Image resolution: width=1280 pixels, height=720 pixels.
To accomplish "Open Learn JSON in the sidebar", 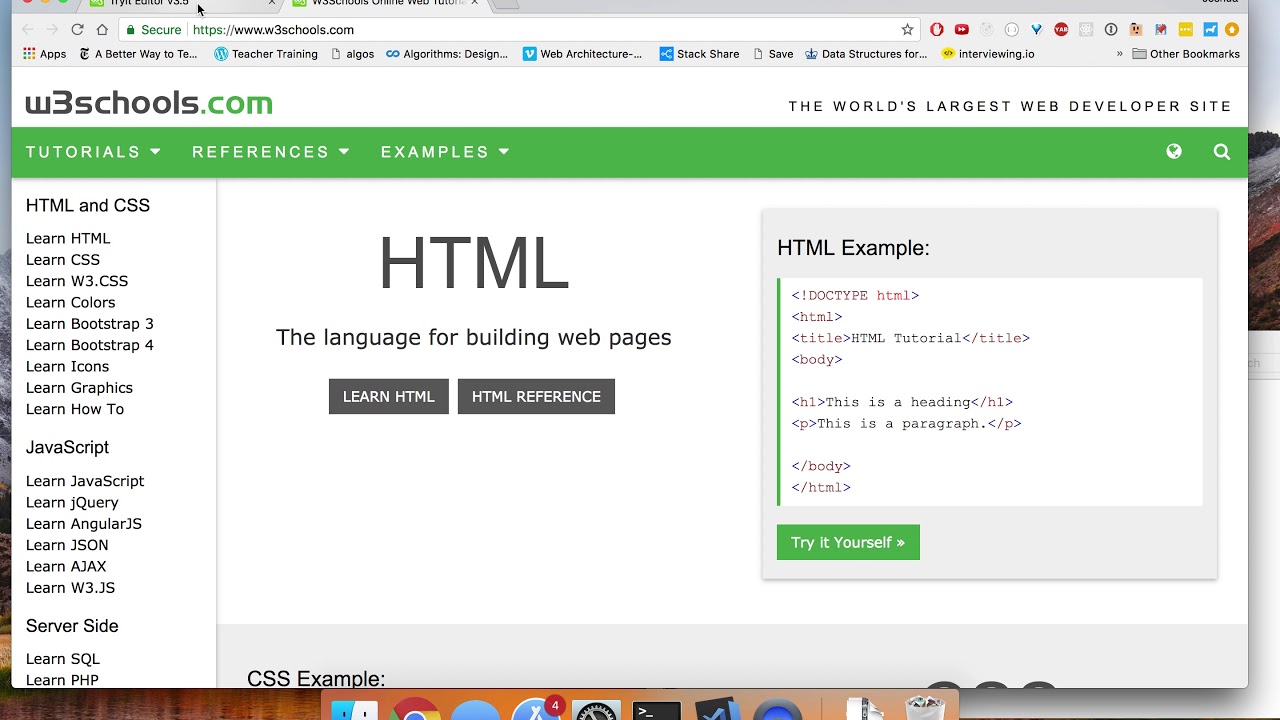I will tap(67, 545).
